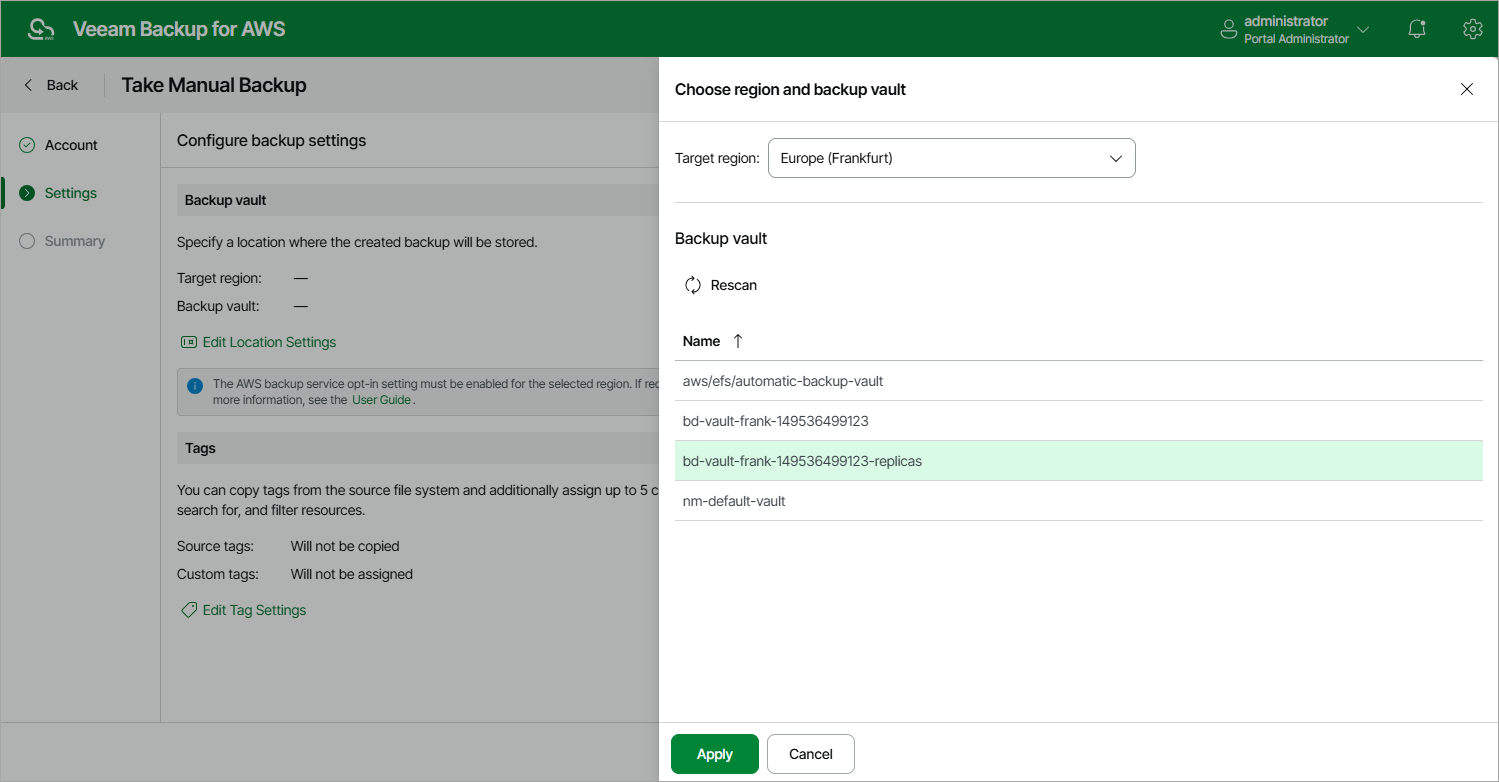
Task: Go to the Account wizard step
Action: click(71, 145)
